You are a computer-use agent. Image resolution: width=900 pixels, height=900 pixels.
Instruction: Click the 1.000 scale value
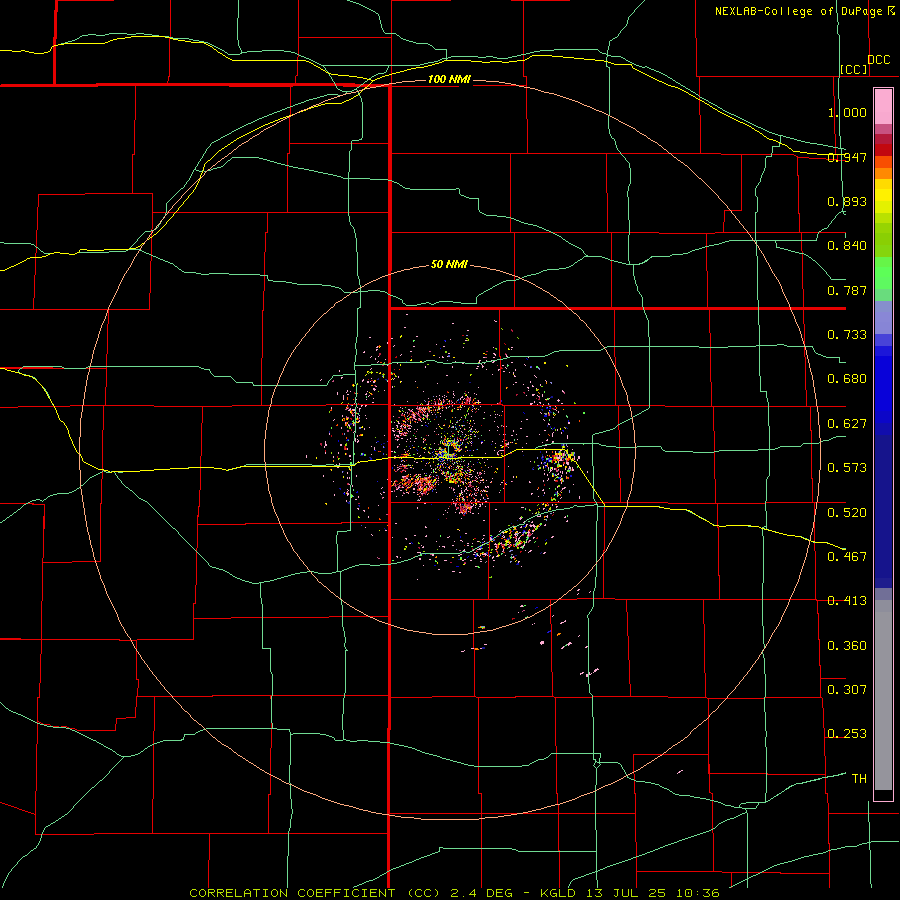(847, 112)
